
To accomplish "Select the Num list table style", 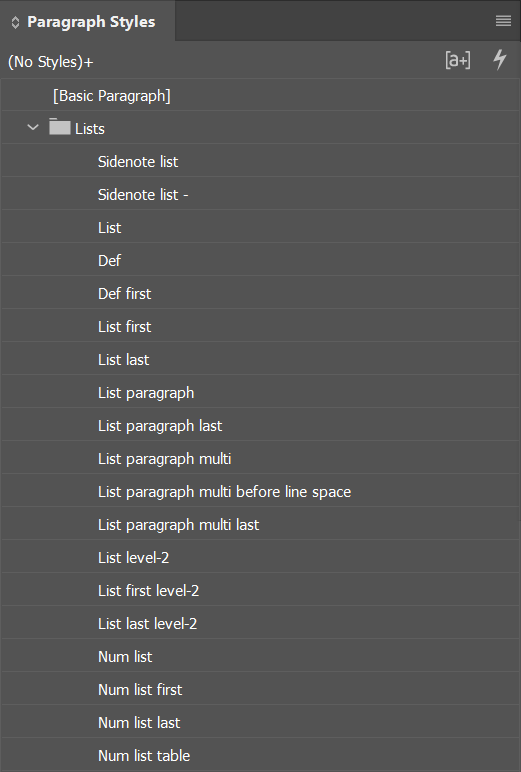I will [x=260, y=755].
